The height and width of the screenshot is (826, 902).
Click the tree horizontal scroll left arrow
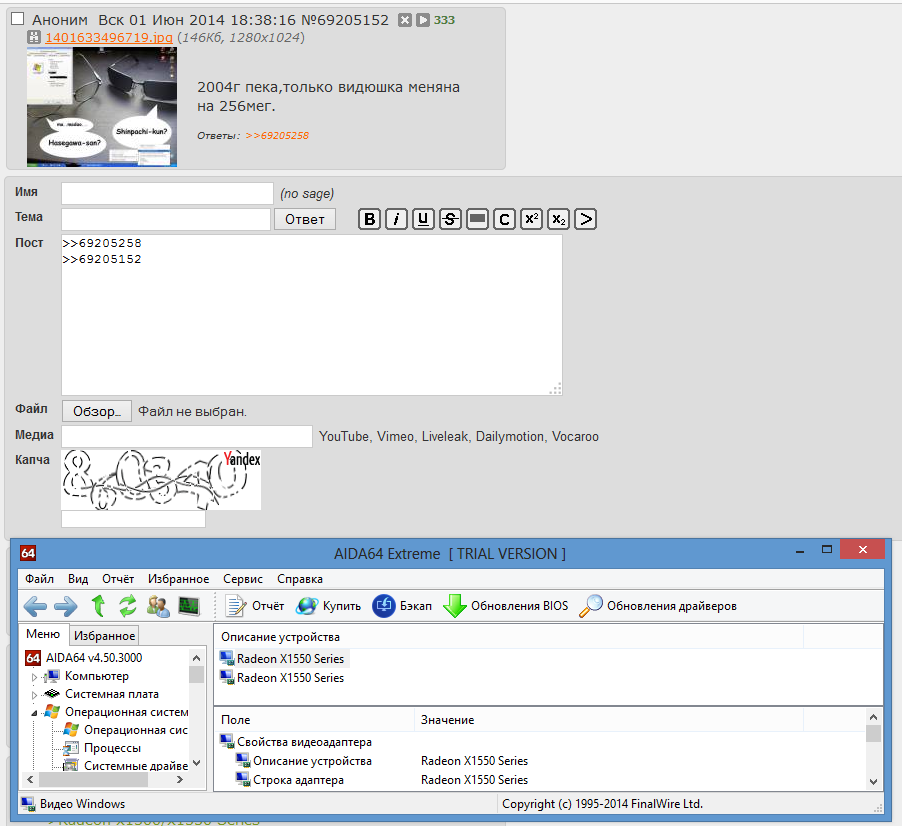(x=30, y=779)
